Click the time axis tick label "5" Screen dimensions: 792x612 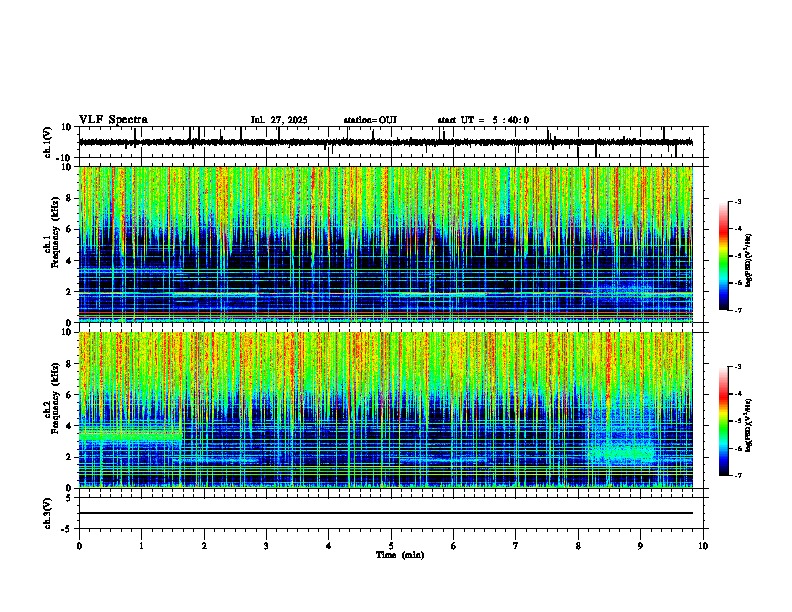pos(391,546)
